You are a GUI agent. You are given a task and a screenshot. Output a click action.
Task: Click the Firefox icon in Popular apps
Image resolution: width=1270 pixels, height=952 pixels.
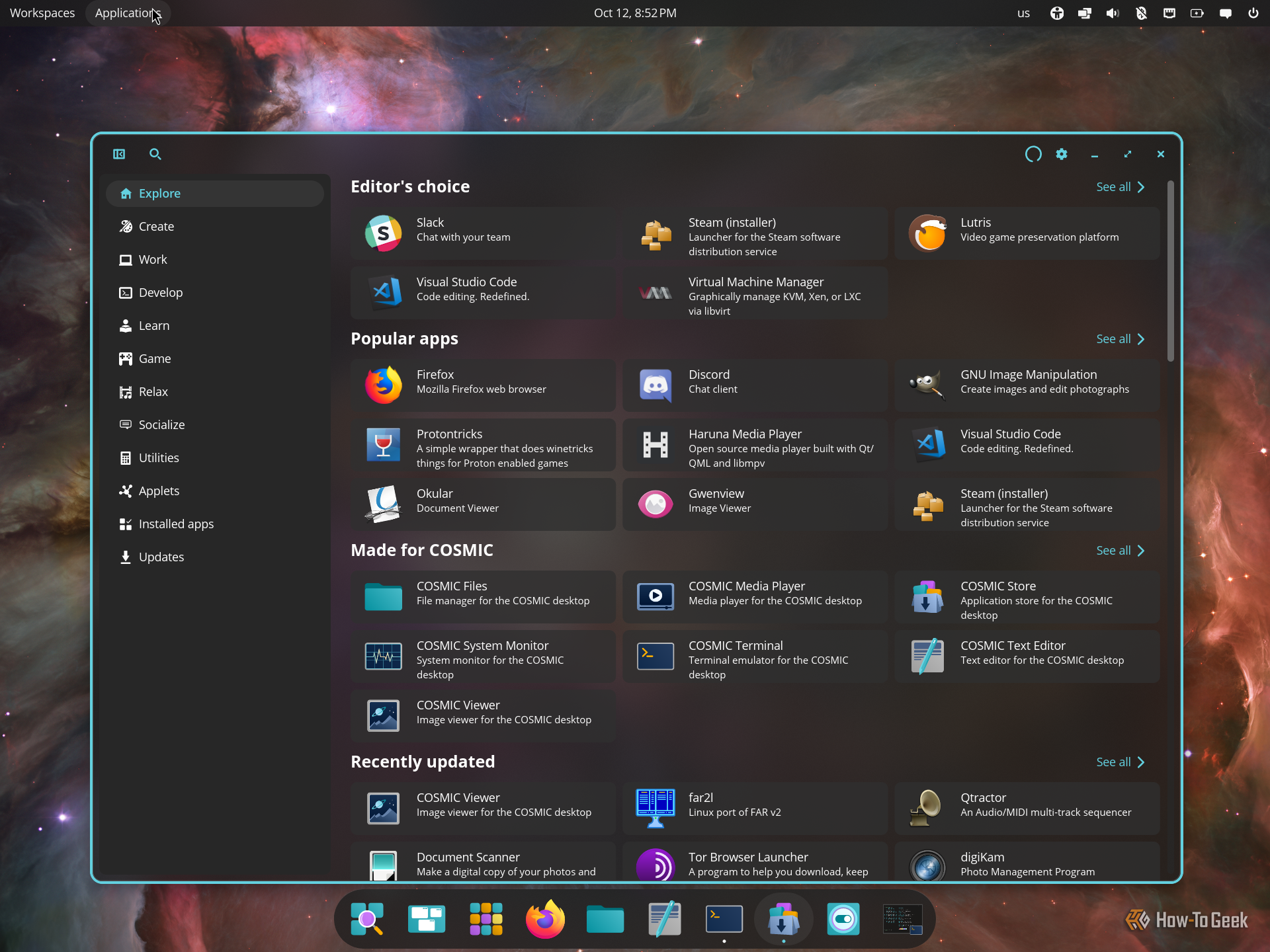(384, 385)
